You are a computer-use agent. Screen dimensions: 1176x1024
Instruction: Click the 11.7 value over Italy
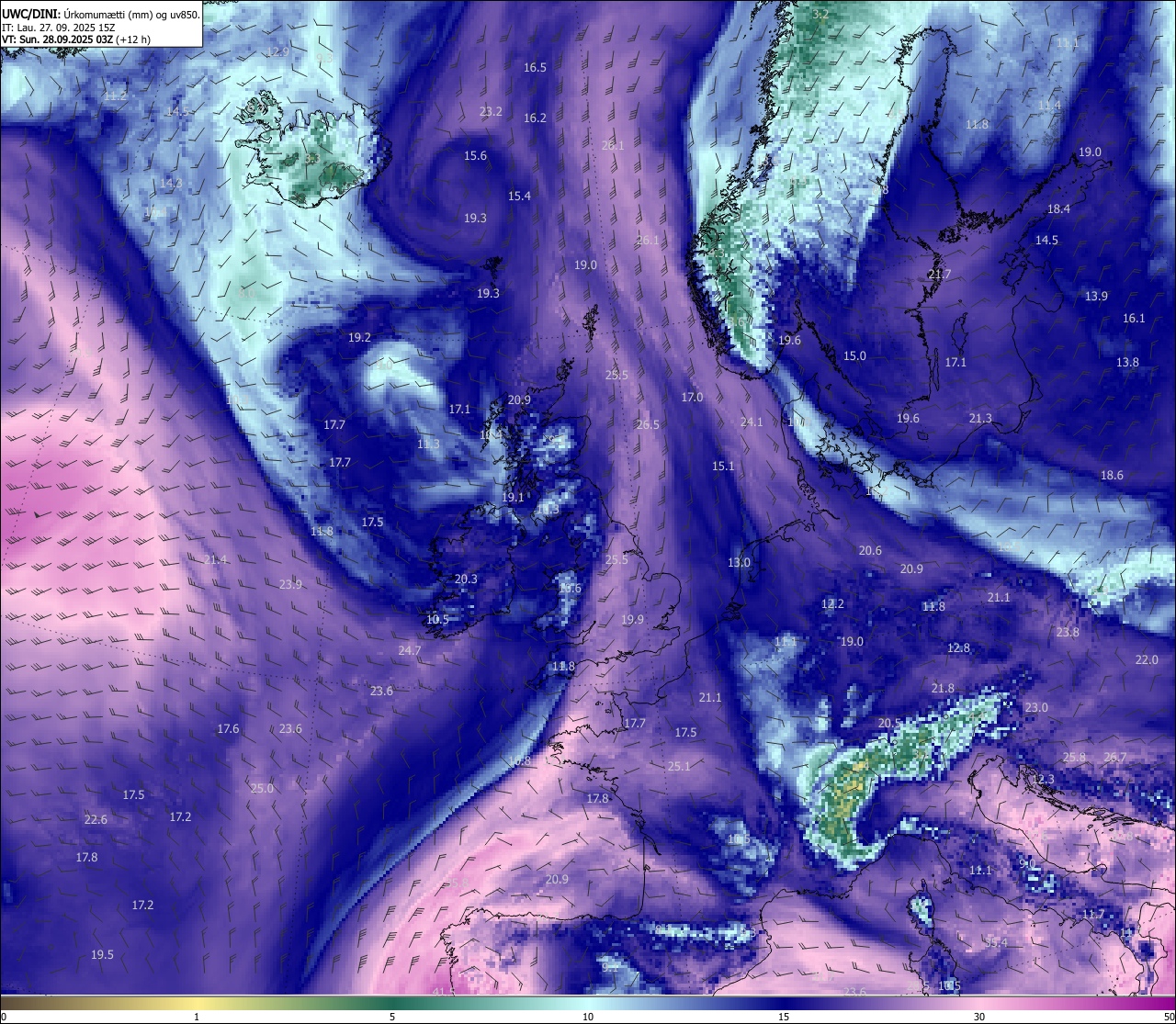coord(1092,915)
